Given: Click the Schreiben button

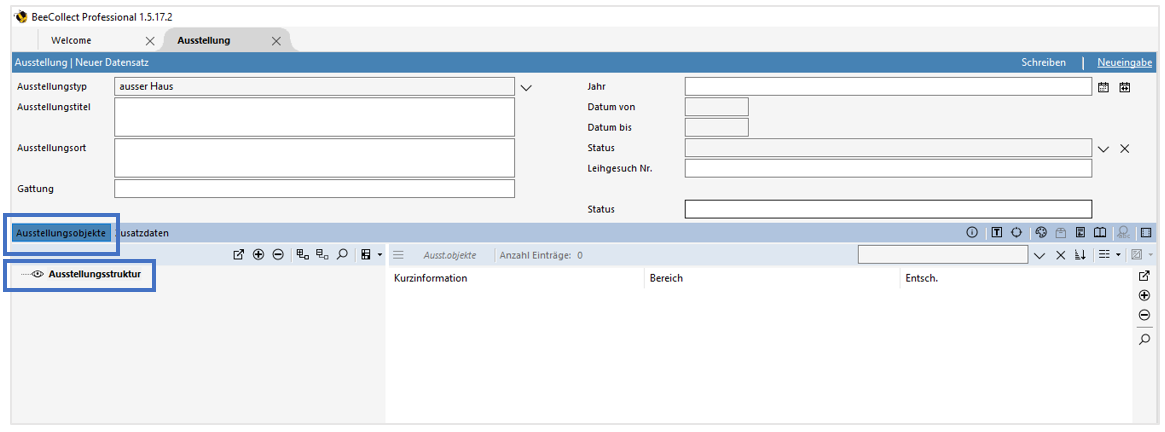Looking at the screenshot, I should [1043, 63].
